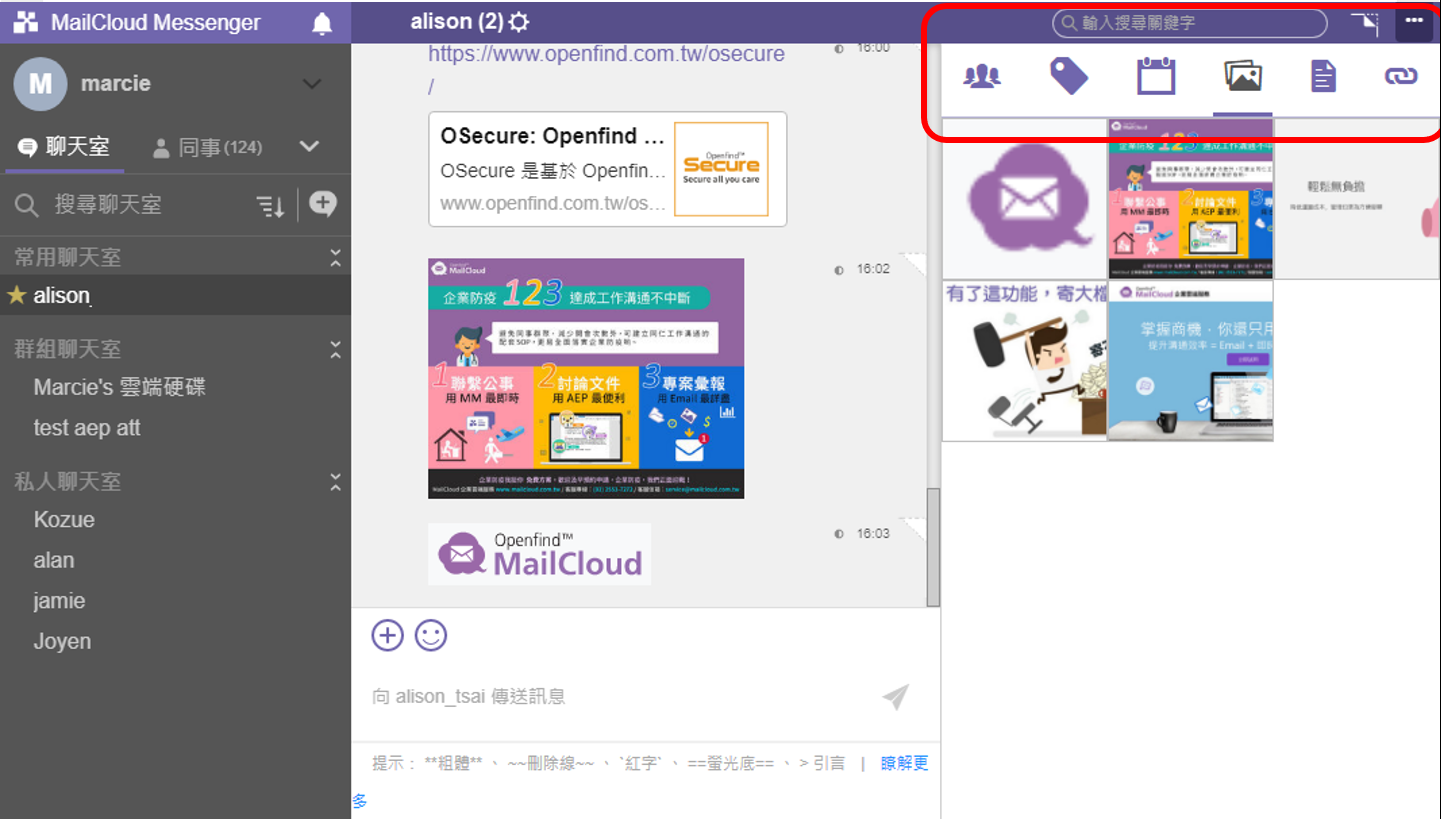Create a new chat with plus bubble icon
This screenshot has width=1441, height=819.
coord(322,204)
